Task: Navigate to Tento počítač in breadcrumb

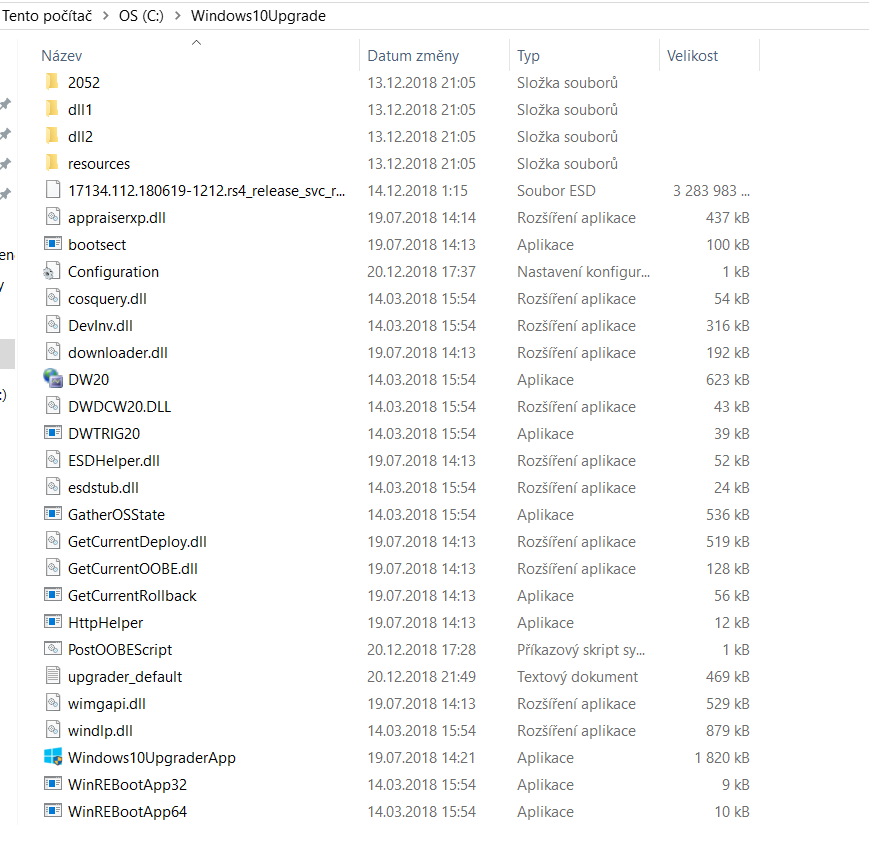Action: click(x=47, y=16)
